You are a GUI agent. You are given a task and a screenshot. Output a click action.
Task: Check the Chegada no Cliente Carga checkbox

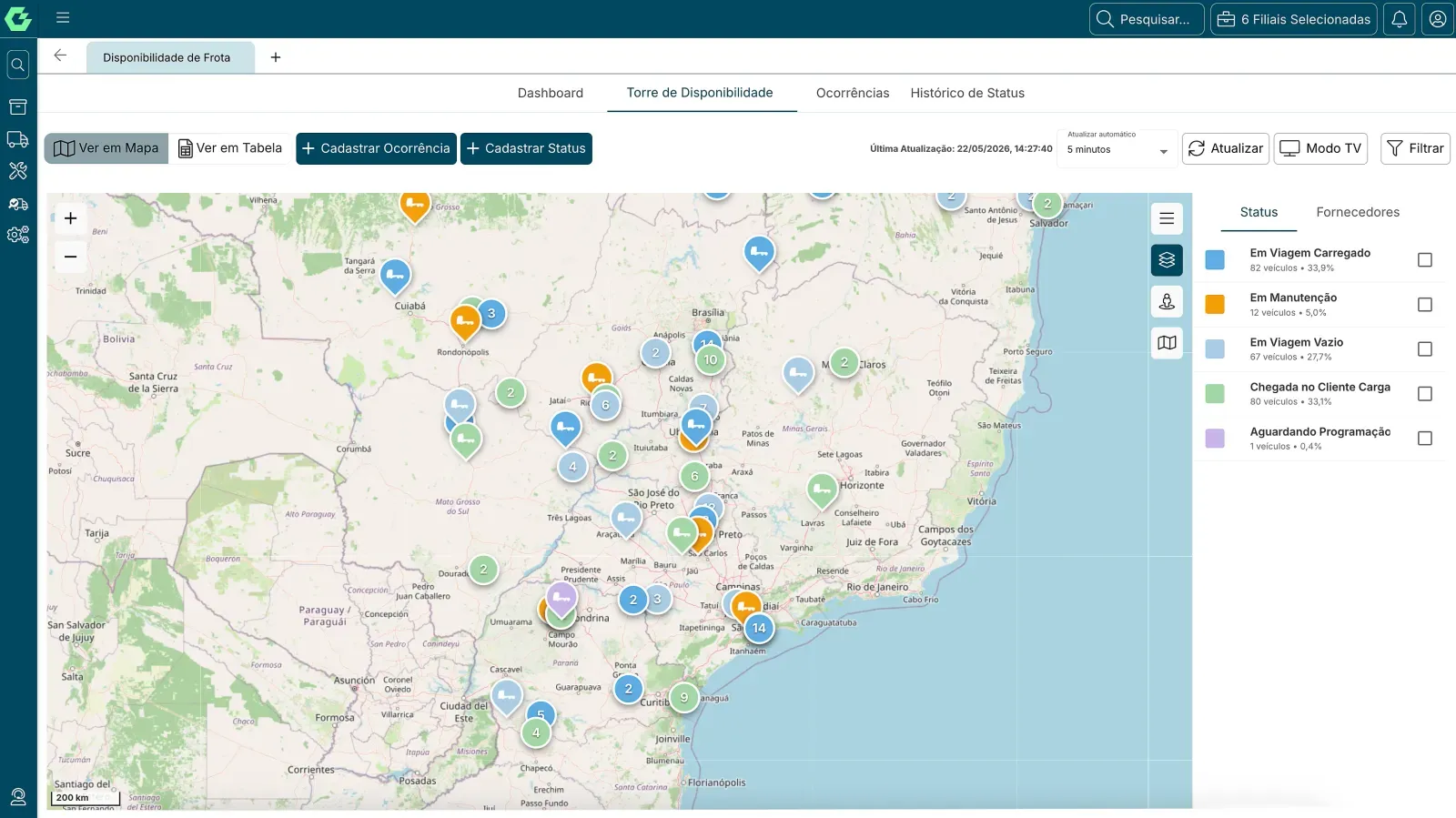(x=1425, y=394)
